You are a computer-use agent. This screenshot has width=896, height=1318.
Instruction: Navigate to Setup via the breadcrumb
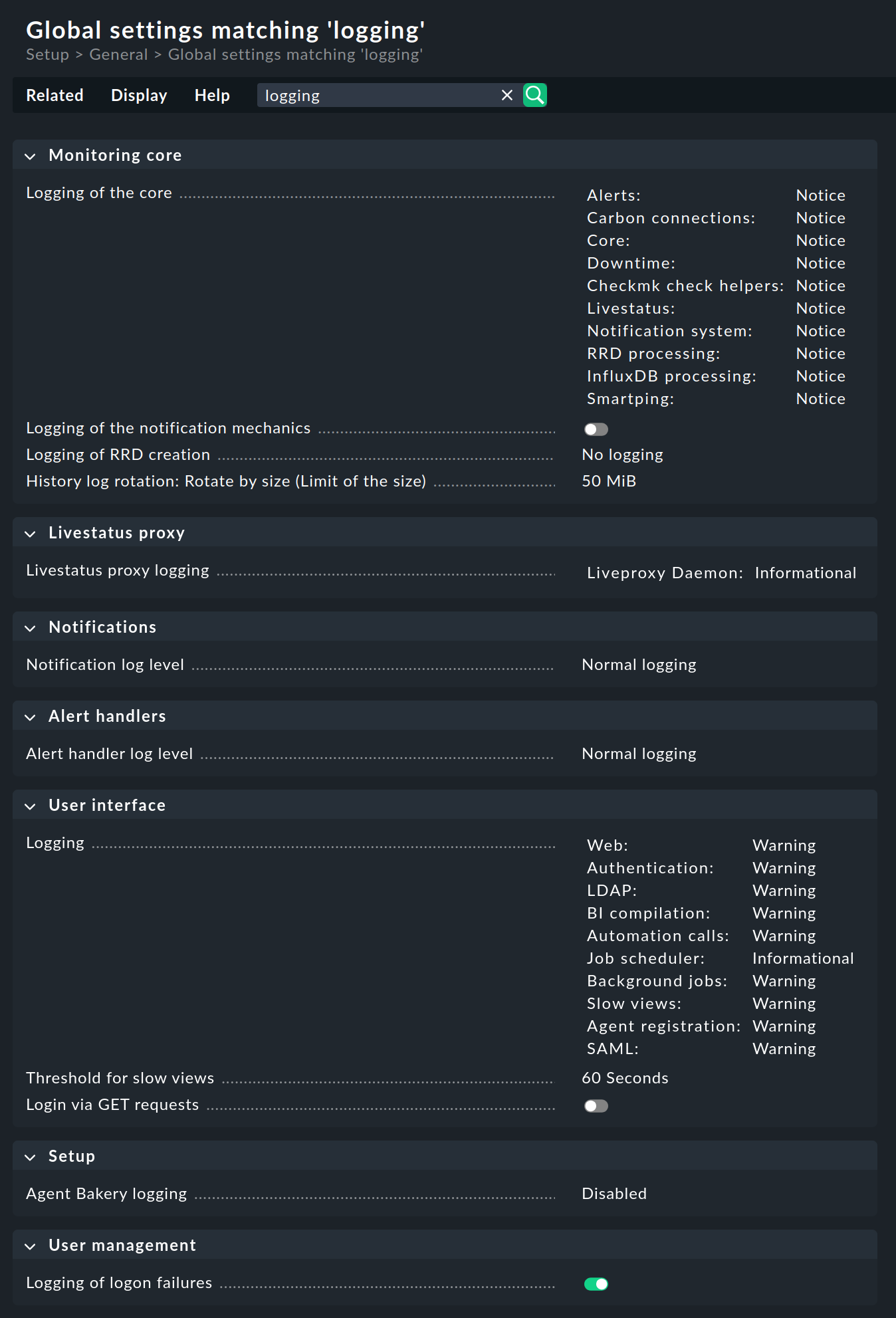(x=47, y=55)
